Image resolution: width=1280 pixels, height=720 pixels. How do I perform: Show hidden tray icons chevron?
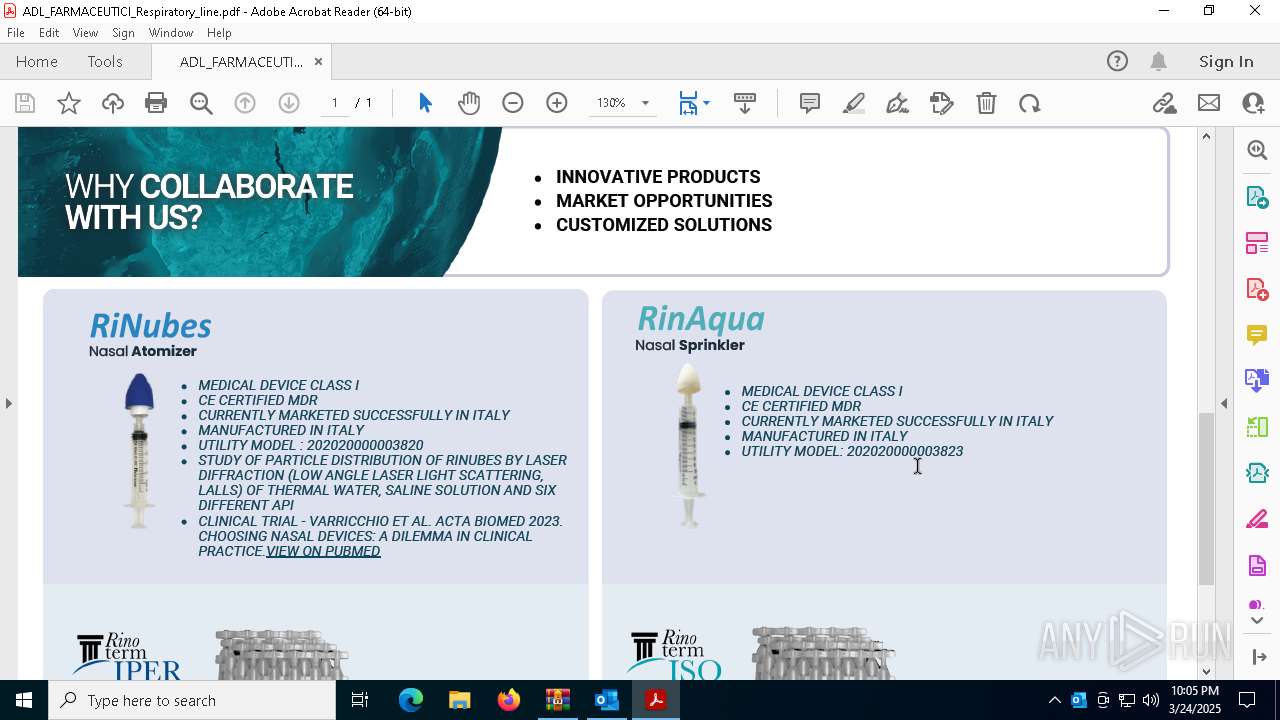1054,700
